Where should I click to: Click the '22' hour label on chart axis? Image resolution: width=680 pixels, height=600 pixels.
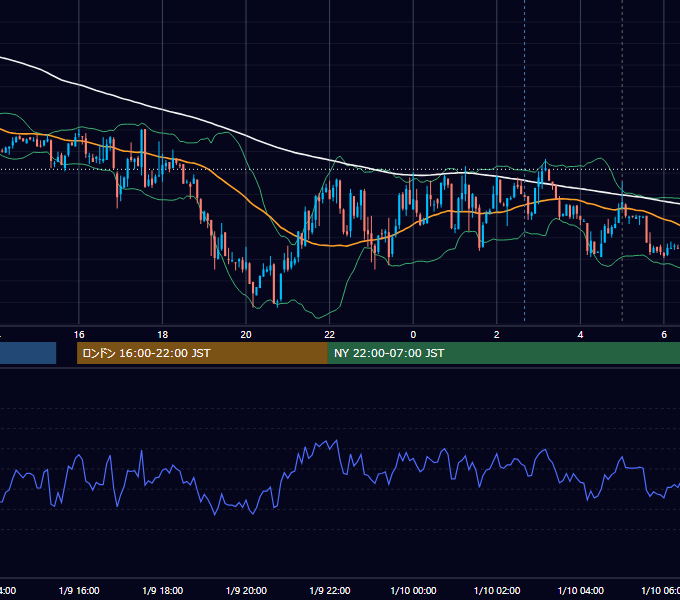tap(330, 334)
